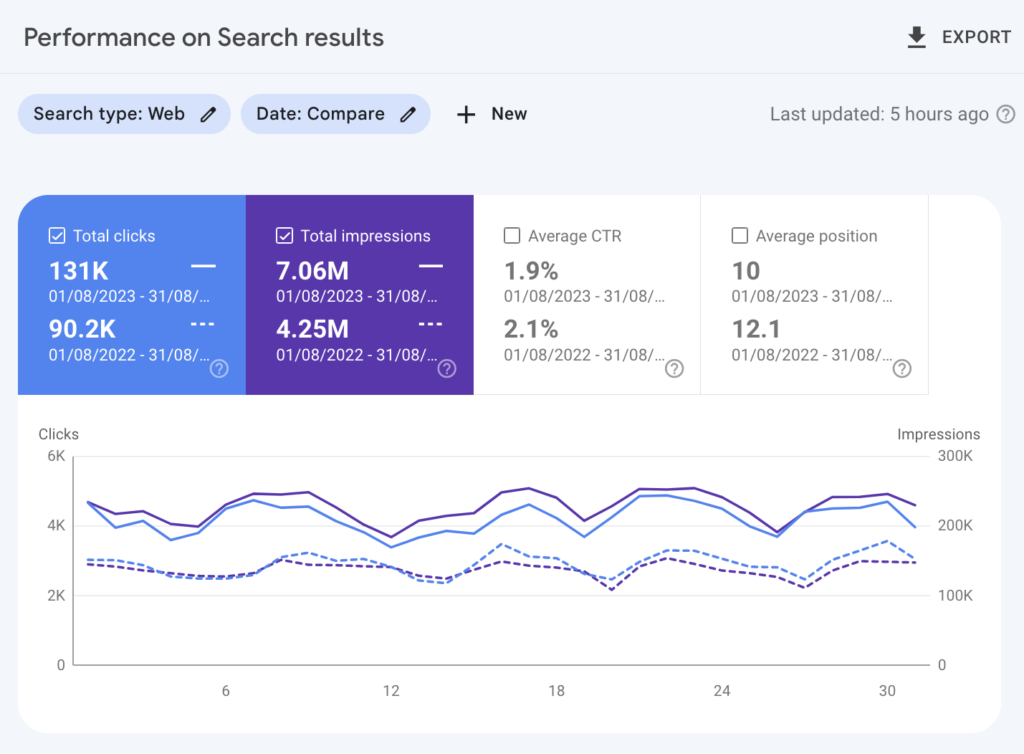Open help icon on Total impressions card
The width and height of the screenshot is (1024, 754).
447,369
